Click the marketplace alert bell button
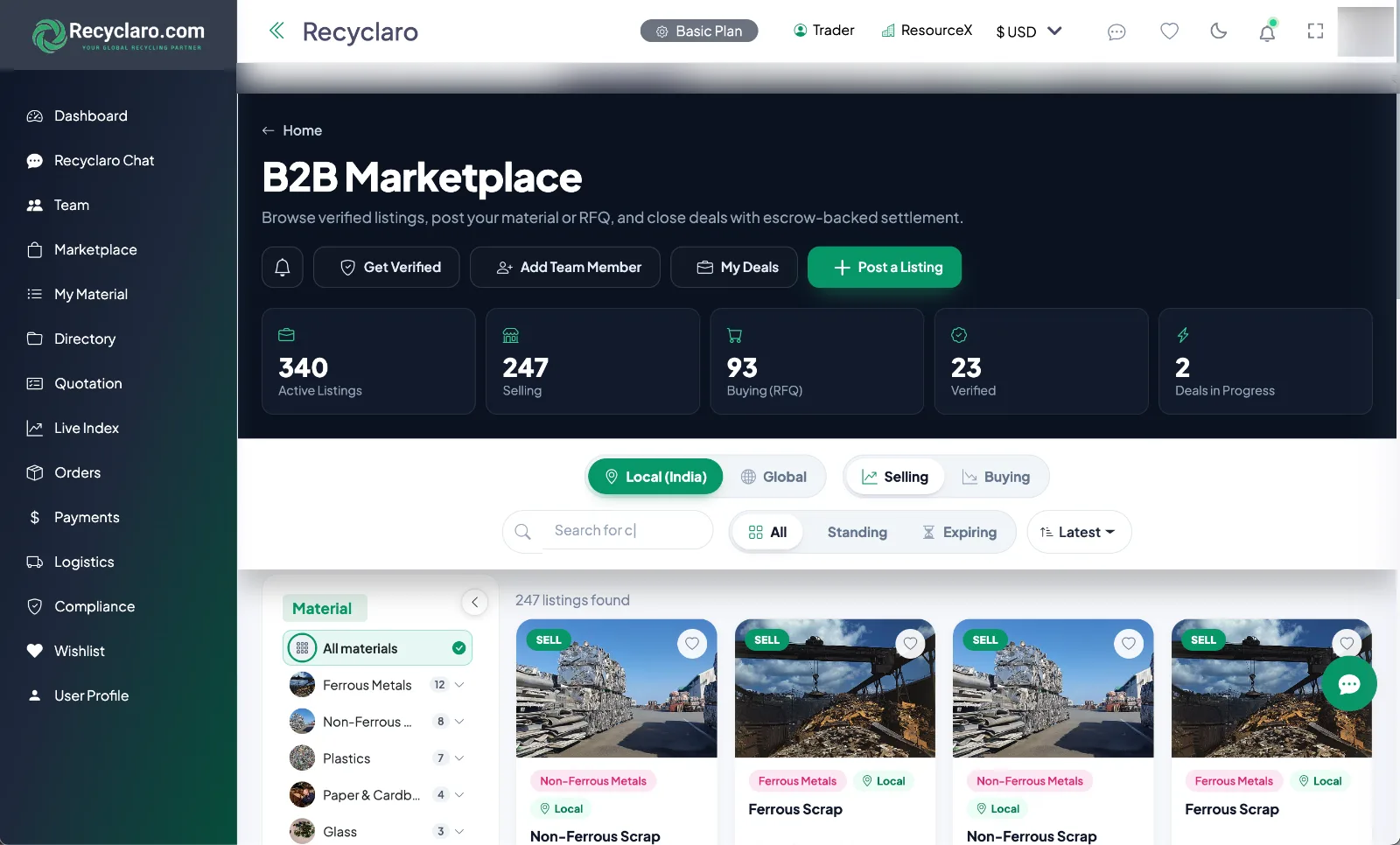1400x845 pixels. (x=283, y=267)
